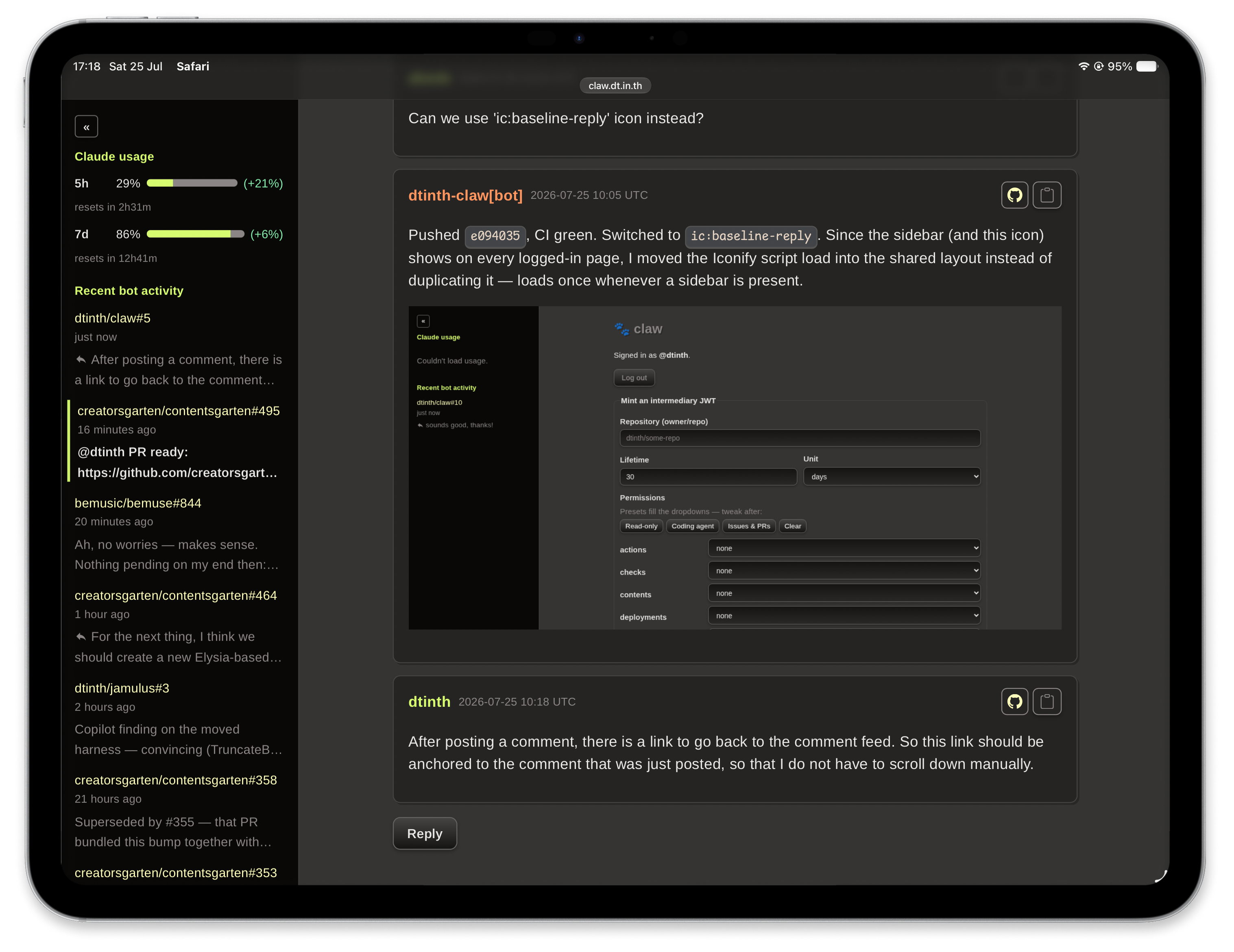Click the 5h usage progress bar

(x=192, y=183)
